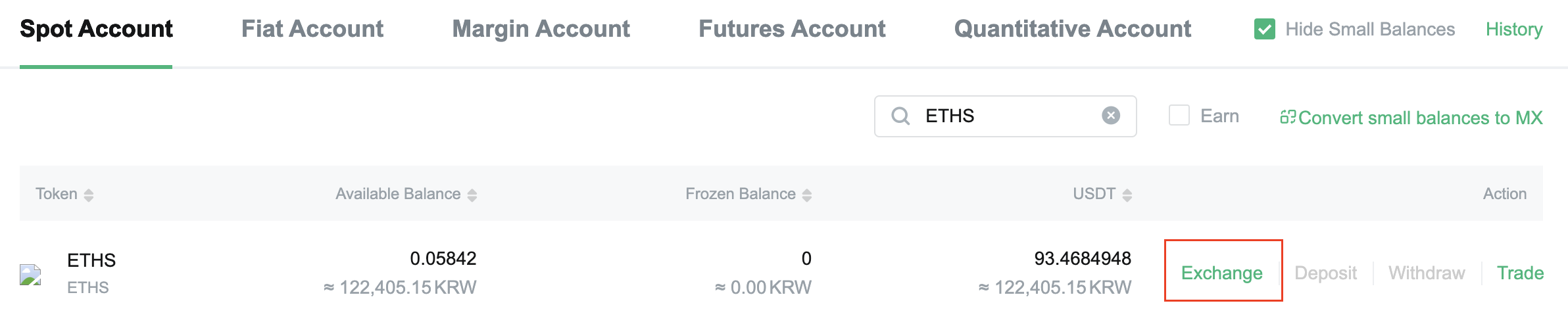This screenshot has height=322, width=1568.
Task: Click the search magnifier icon
Action: click(x=900, y=116)
